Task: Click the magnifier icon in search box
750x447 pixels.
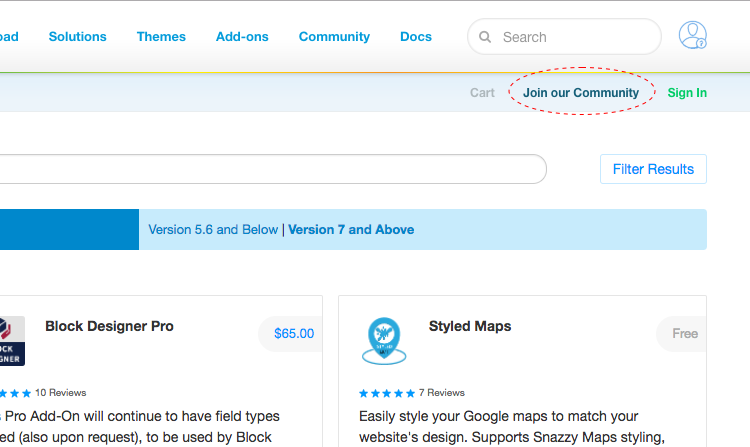Action: pos(485,37)
